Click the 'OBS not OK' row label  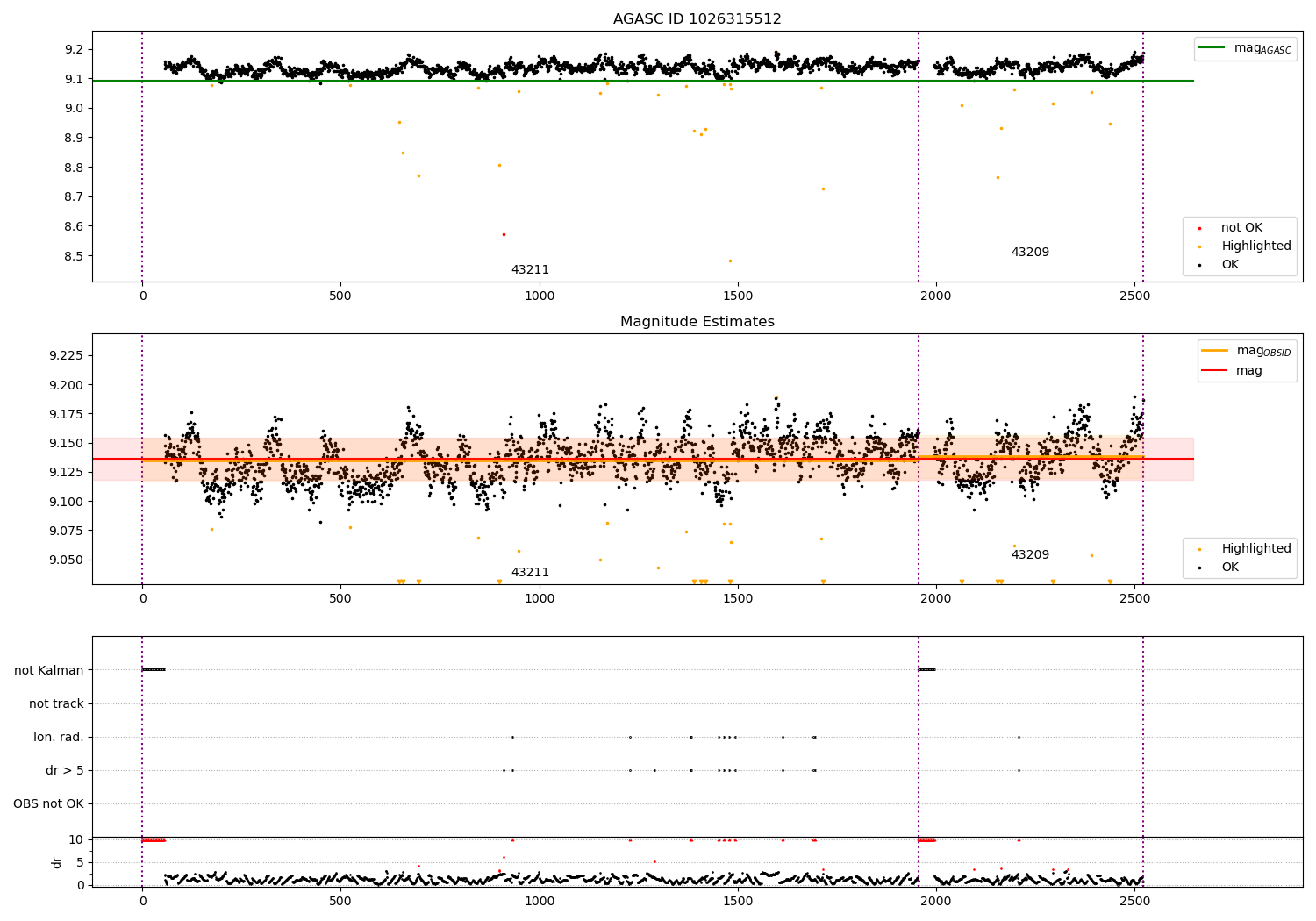[x=49, y=803]
